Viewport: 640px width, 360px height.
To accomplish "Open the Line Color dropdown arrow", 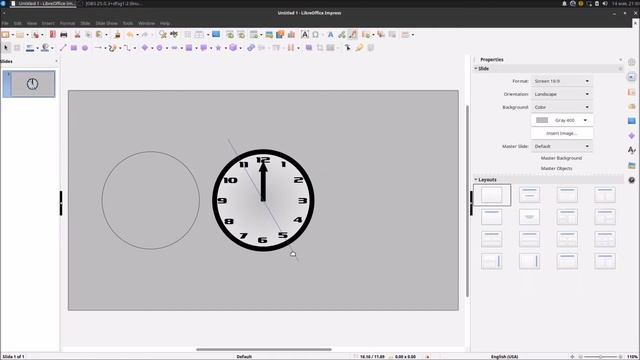I will click(37, 48).
